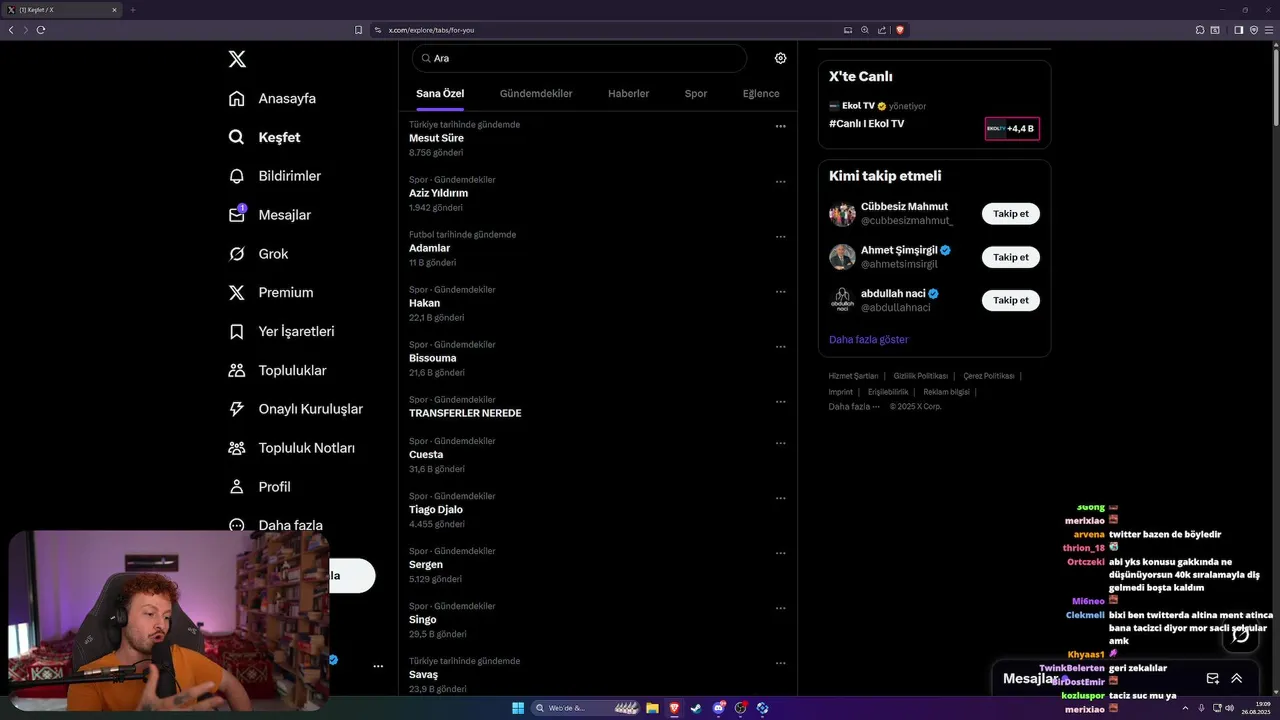
Task: Select the Sana Özel tab
Action: click(x=440, y=93)
